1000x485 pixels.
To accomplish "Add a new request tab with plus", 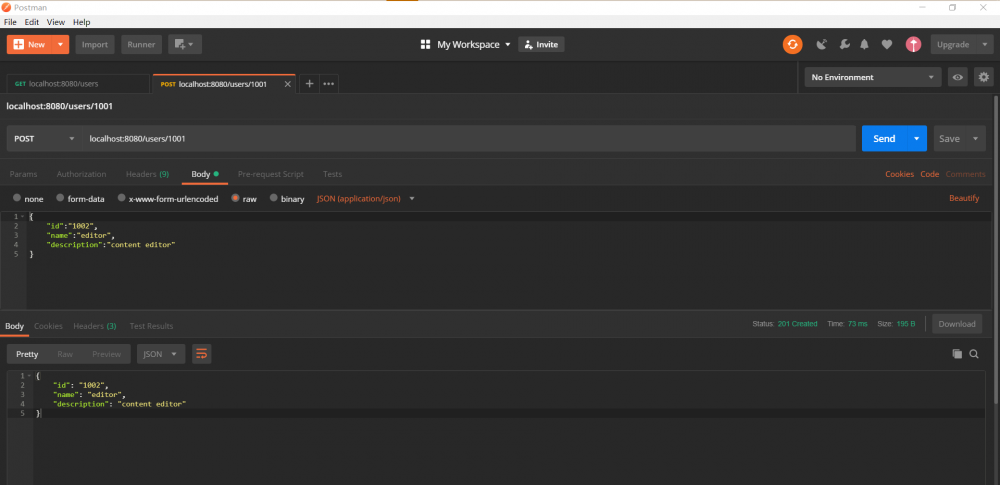I will (309, 84).
